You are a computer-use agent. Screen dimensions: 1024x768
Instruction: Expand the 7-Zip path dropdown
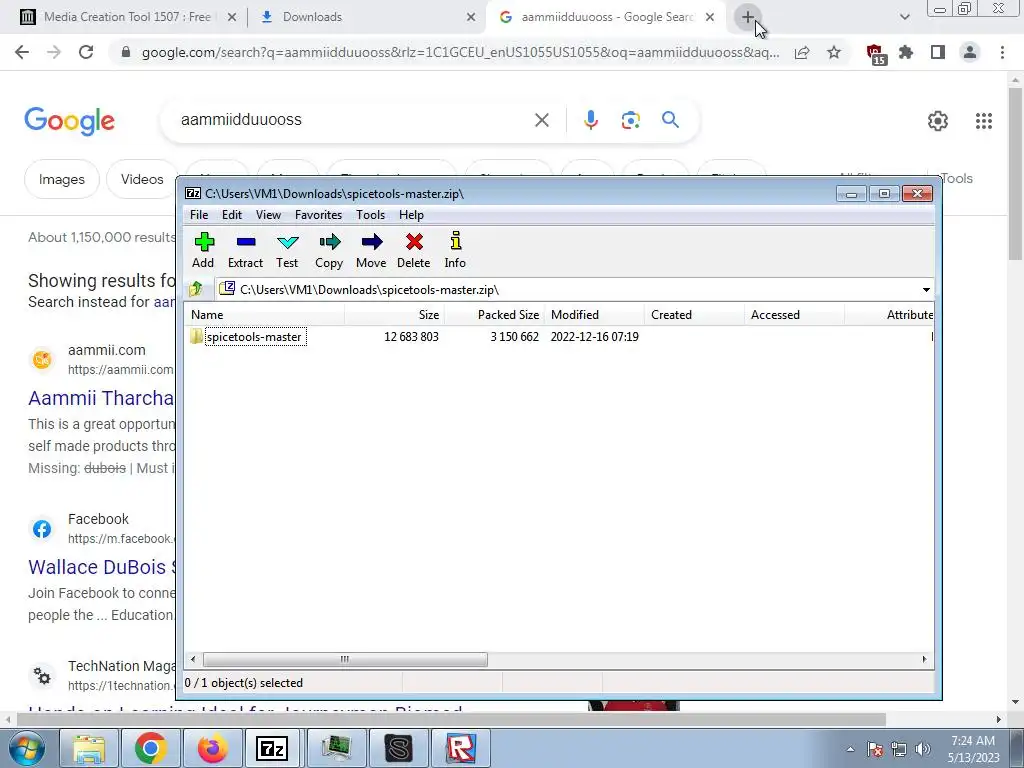point(926,289)
